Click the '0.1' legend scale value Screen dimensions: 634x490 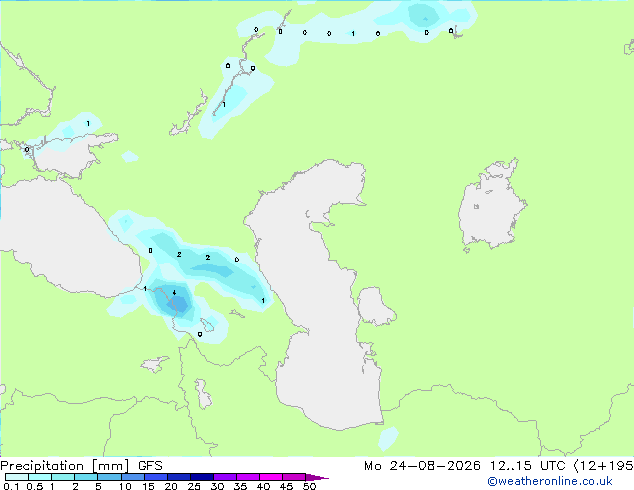point(11,486)
